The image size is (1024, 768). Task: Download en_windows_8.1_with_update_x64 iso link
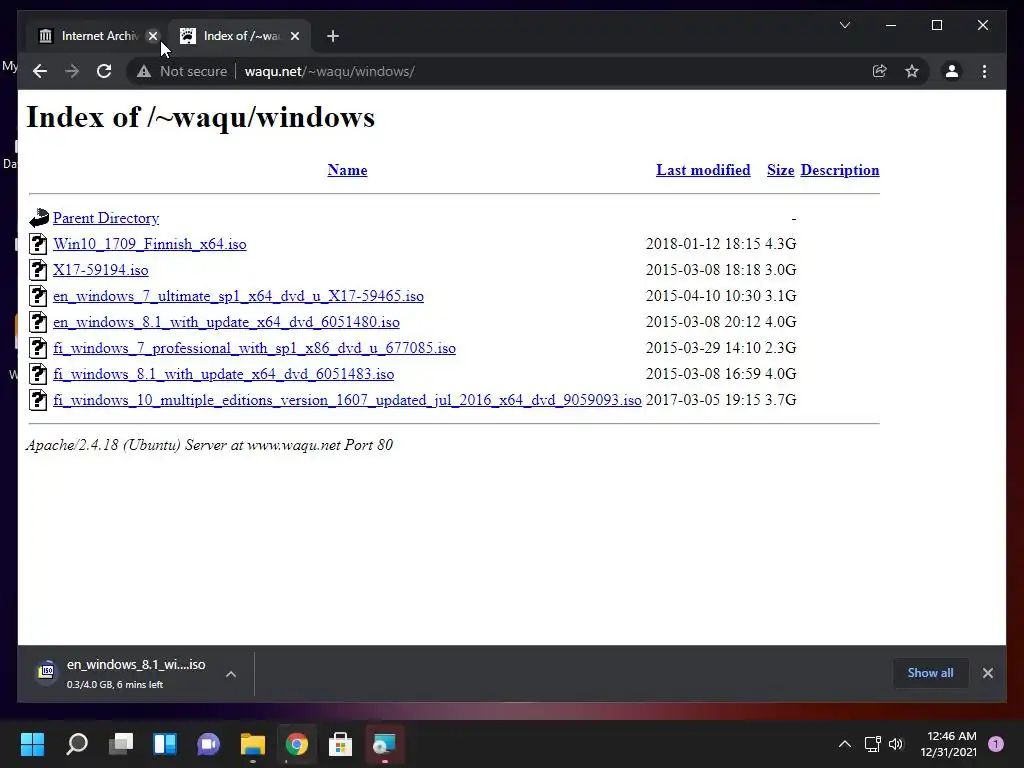[226, 323]
